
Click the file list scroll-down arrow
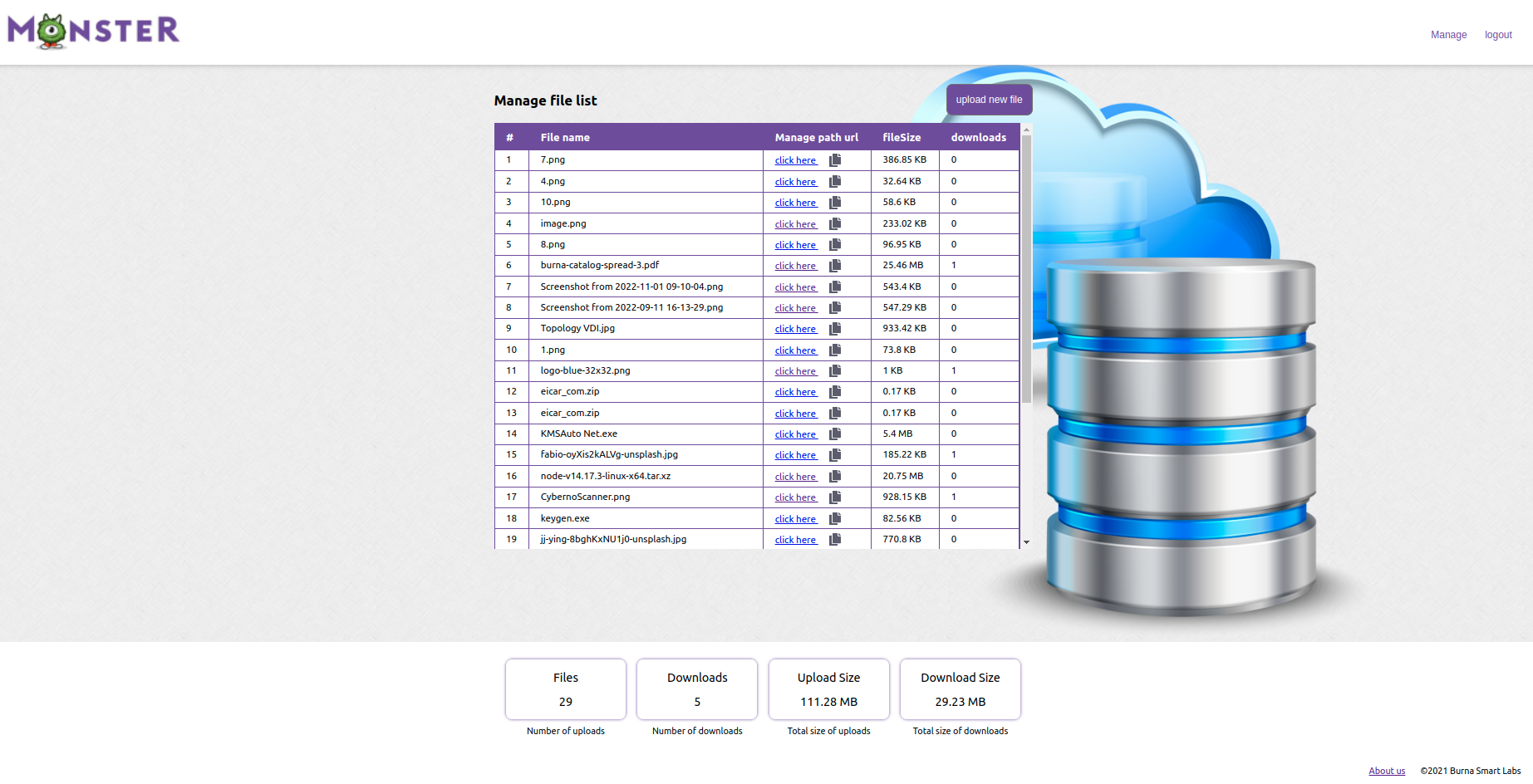(1026, 542)
